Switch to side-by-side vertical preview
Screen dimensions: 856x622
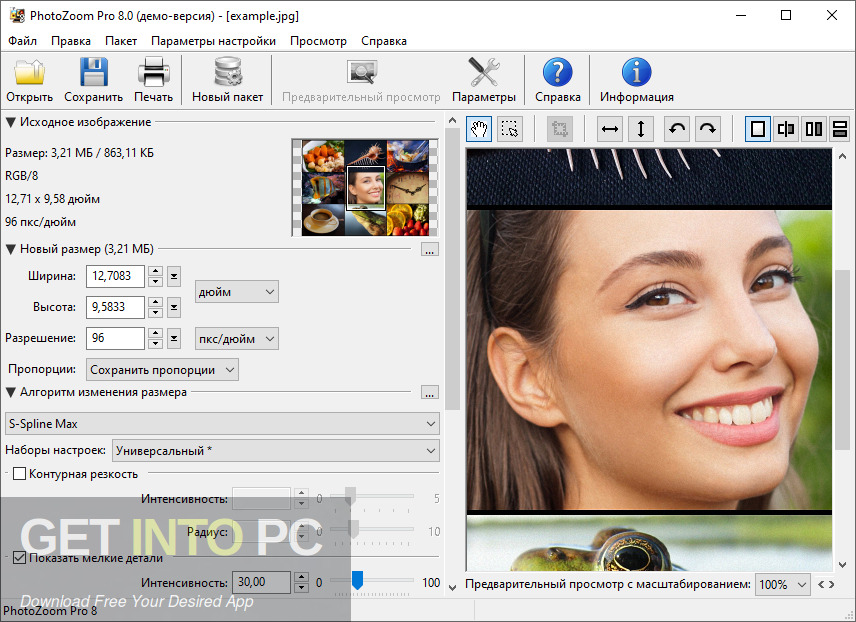coord(814,129)
